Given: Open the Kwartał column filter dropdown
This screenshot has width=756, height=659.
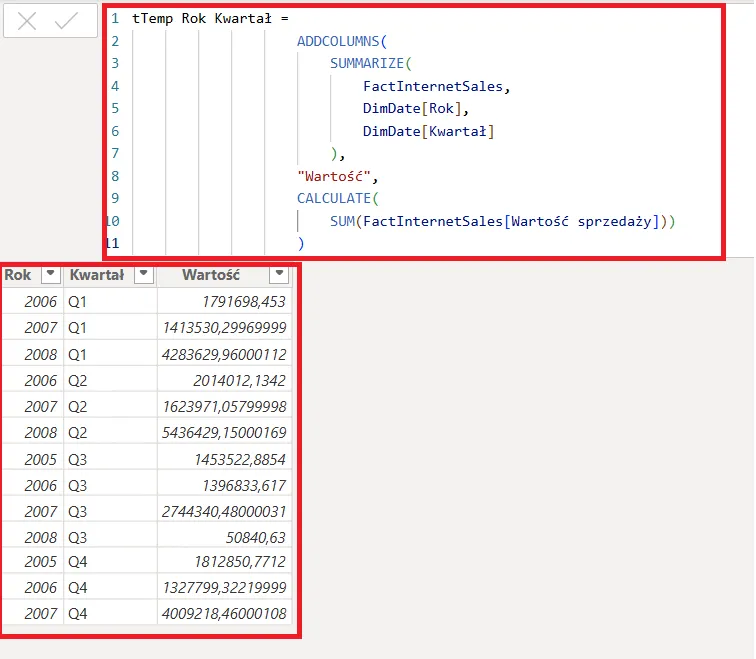Looking at the screenshot, I should [144, 275].
